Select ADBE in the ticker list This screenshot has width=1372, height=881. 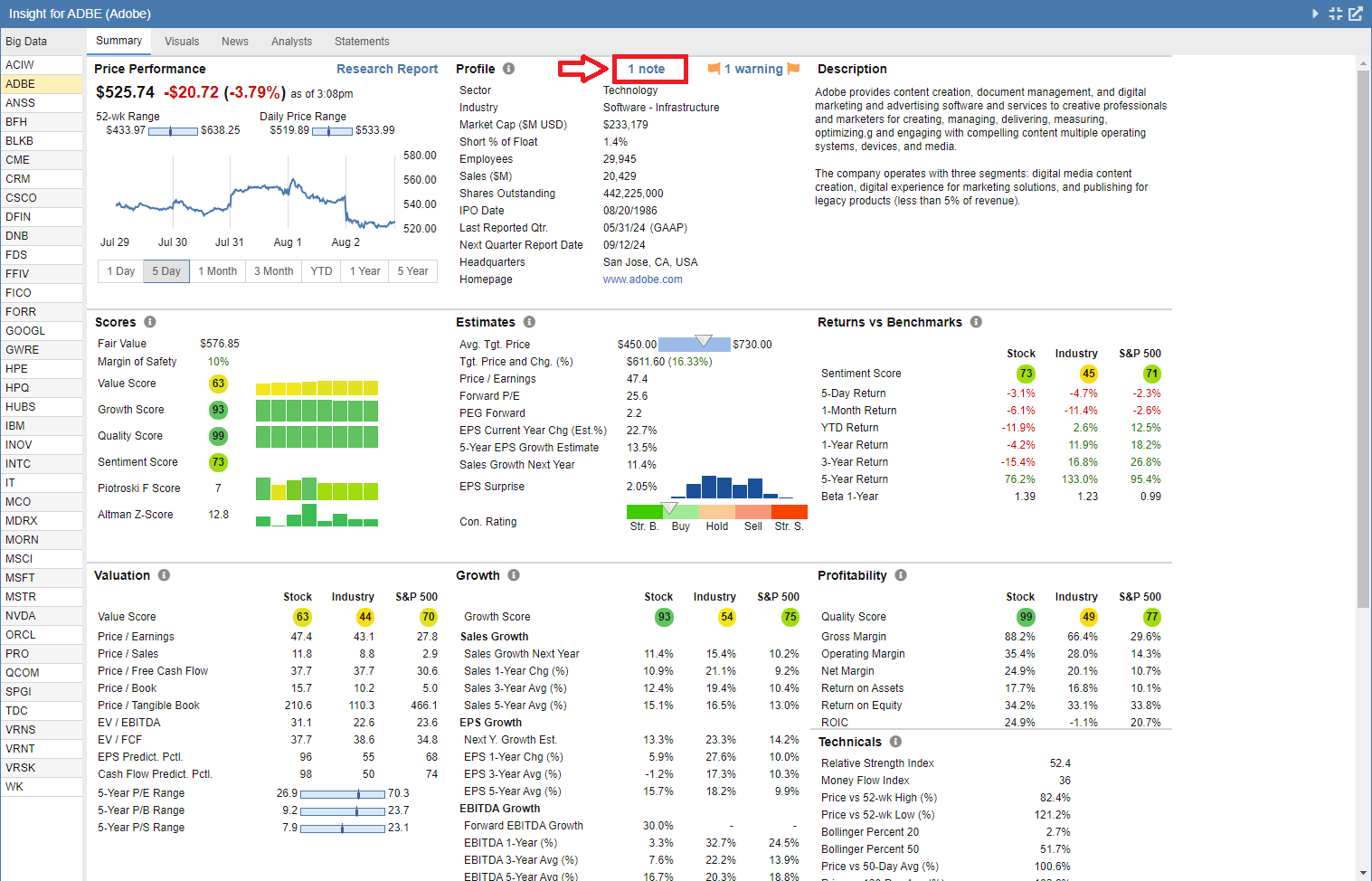[x=42, y=84]
